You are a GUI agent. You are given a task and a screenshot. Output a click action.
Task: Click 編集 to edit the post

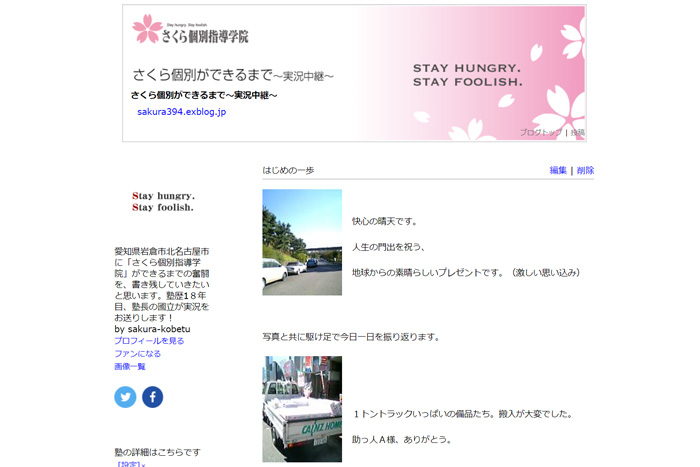[x=558, y=170]
